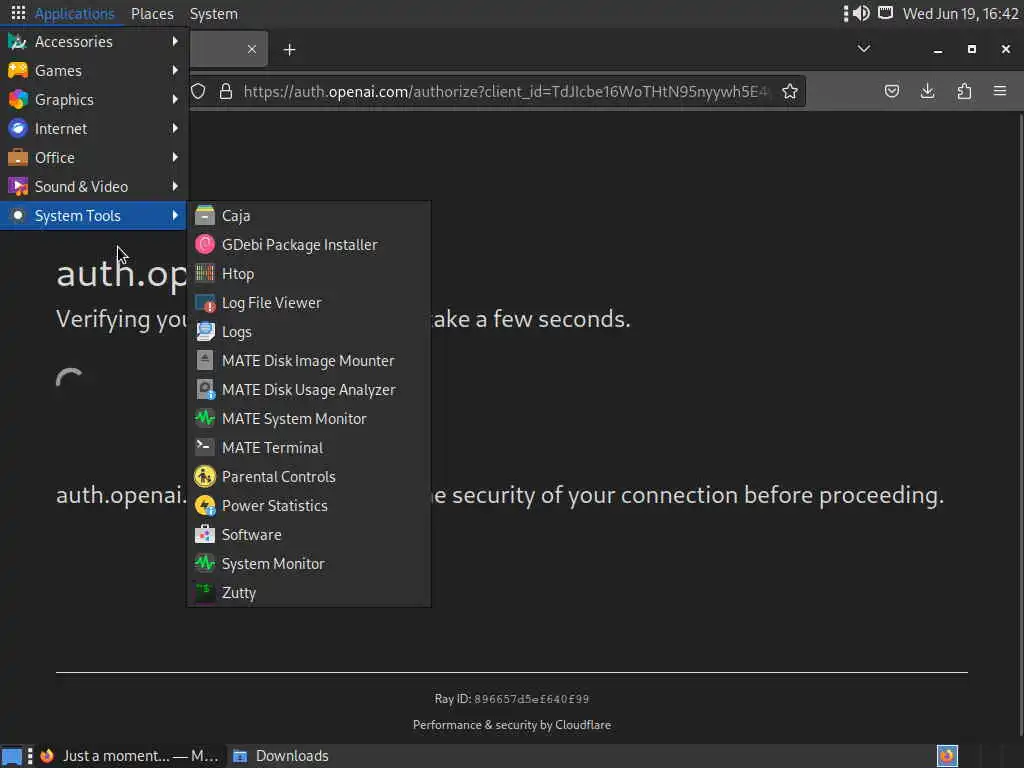This screenshot has width=1024, height=768.
Task: Open MATE Disk Usage Analyzer icon
Action: click(x=204, y=389)
